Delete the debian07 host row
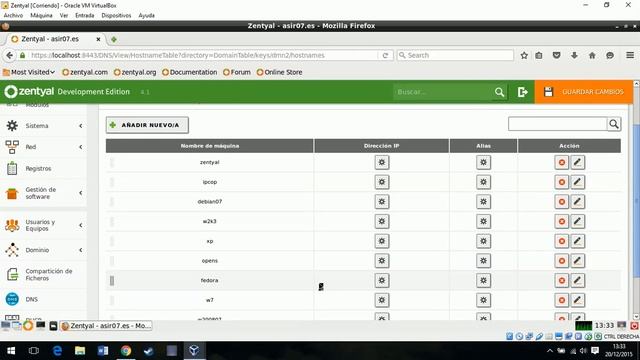The width and height of the screenshot is (640, 360). [562, 202]
